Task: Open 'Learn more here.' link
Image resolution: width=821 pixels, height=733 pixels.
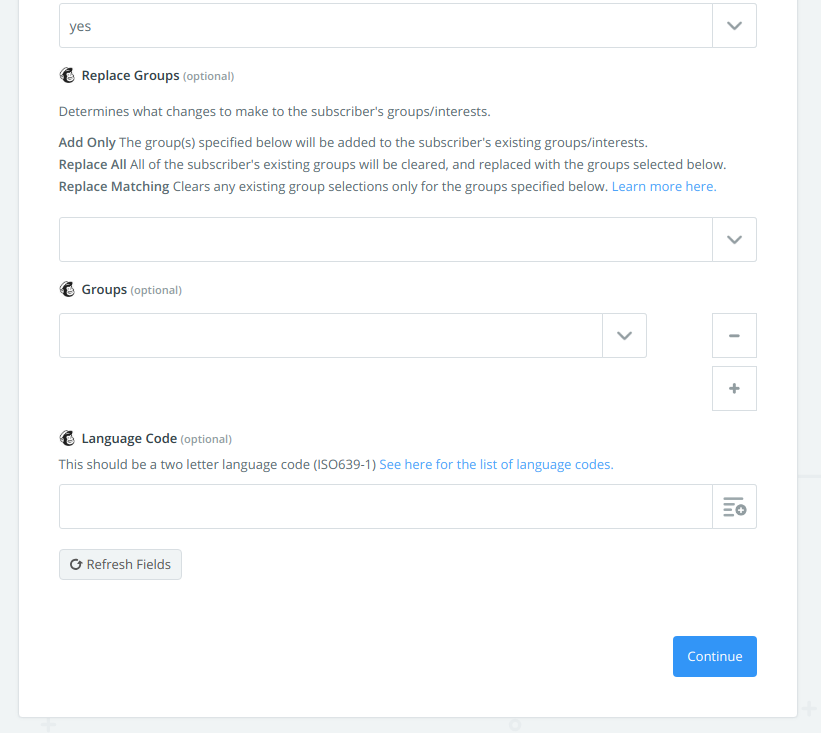Action: 664,186
